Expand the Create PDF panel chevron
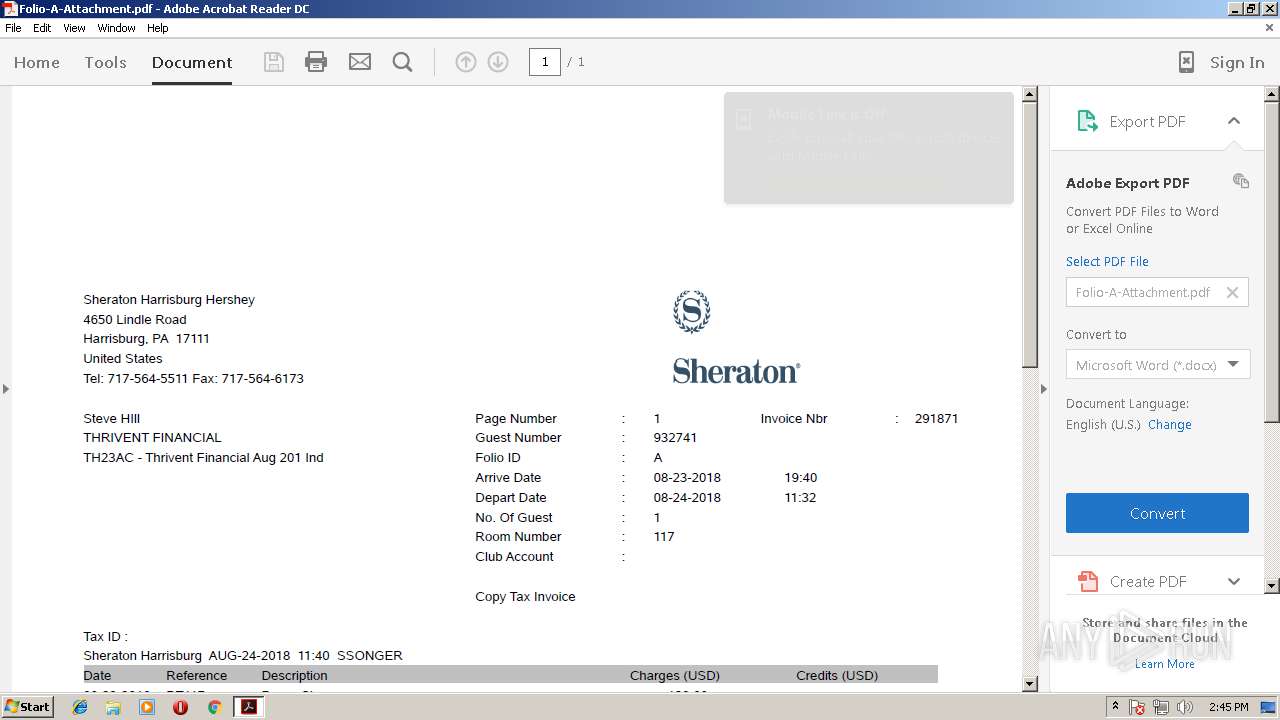Viewport: 1280px width, 720px height. coord(1234,581)
